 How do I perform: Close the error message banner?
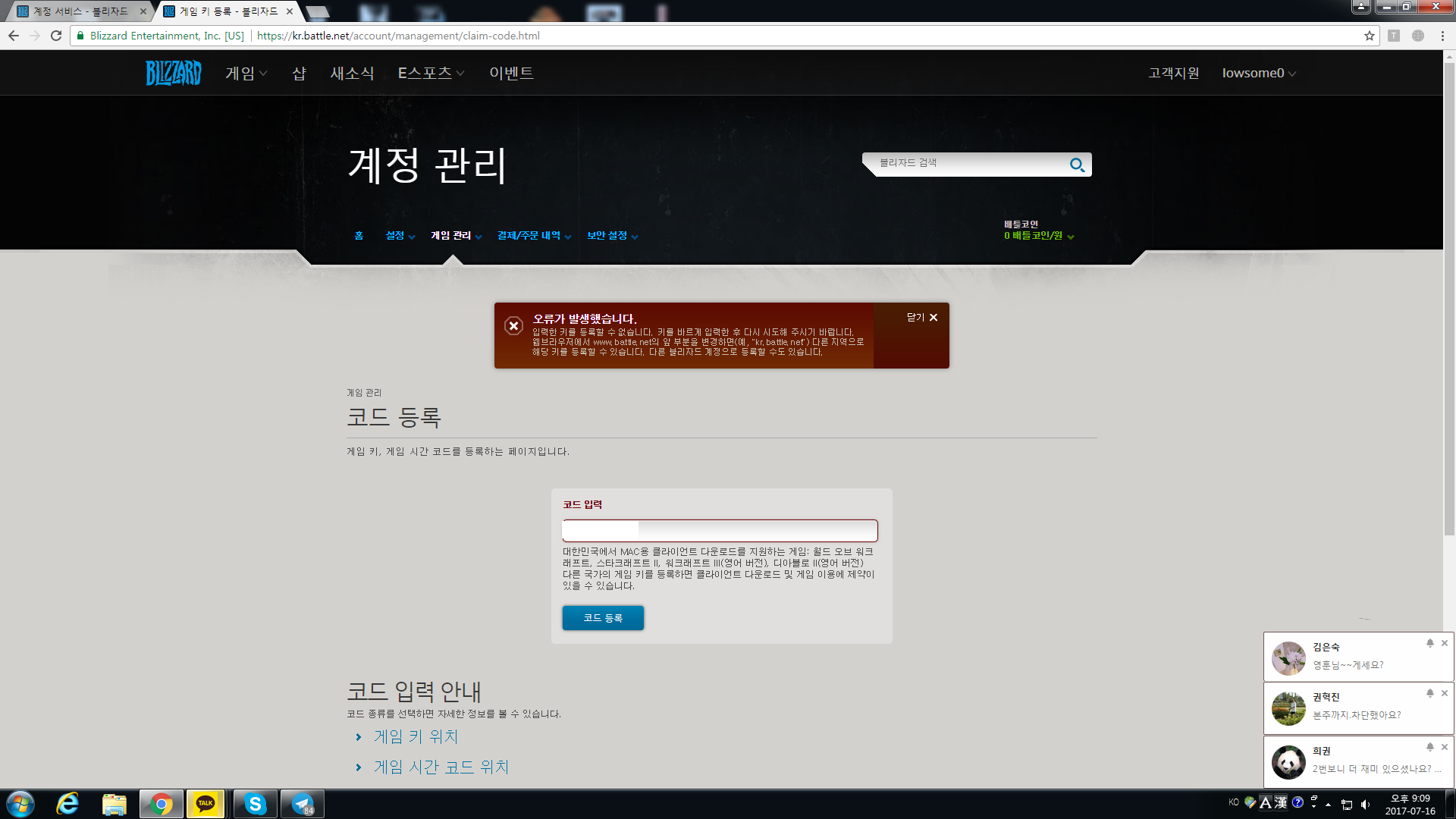point(922,318)
